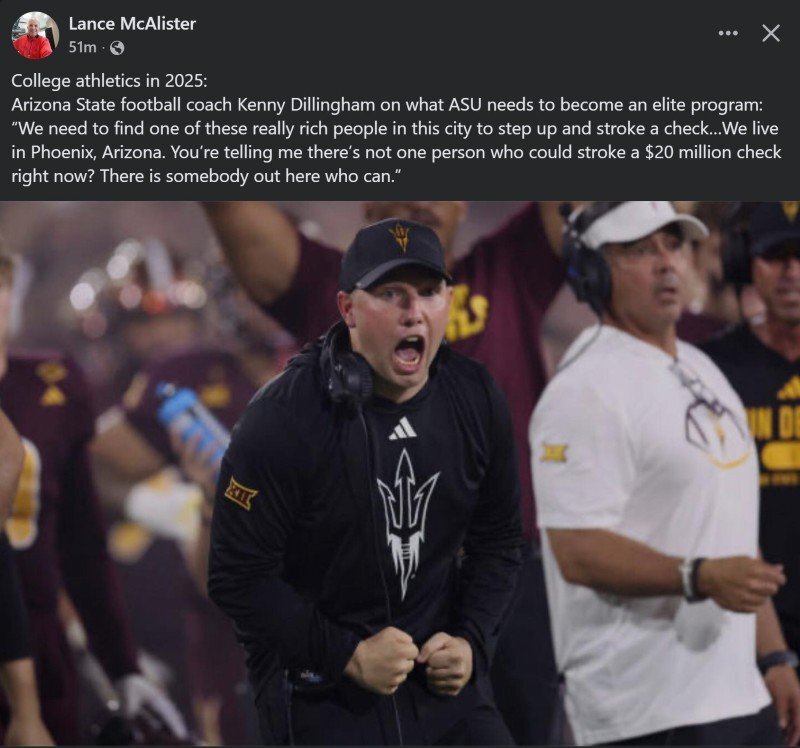Image resolution: width=800 pixels, height=748 pixels.
Task: Open the three-dot post options menu
Action: [728, 34]
